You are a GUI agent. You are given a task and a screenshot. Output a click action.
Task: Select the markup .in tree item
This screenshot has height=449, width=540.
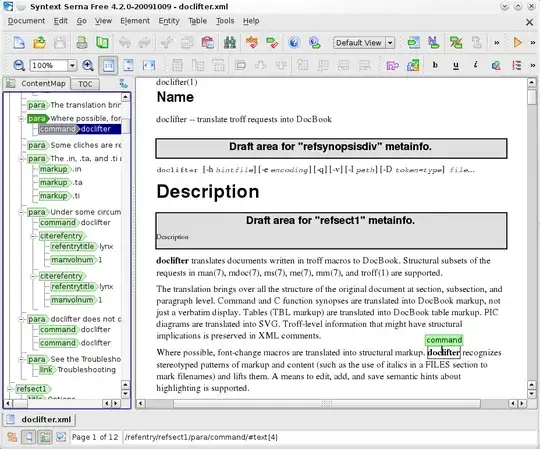click(60, 169)
